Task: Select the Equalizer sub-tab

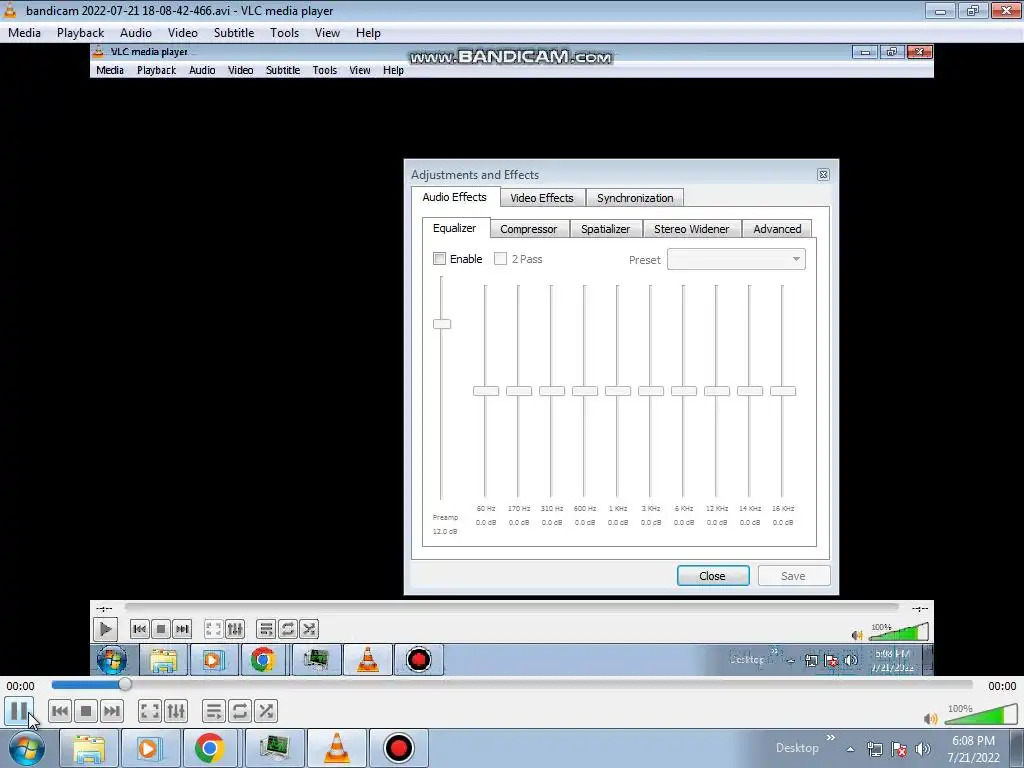Action: tap(455, 228)
